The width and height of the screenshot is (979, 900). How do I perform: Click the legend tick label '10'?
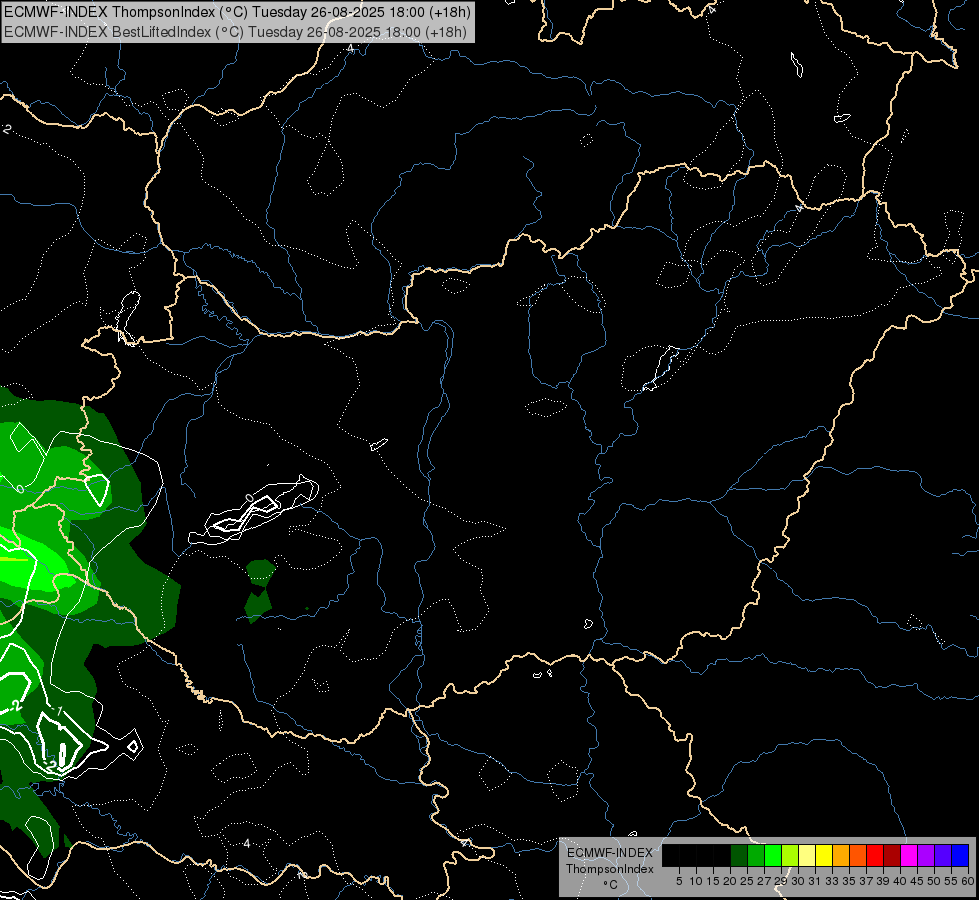click(696, 881)
